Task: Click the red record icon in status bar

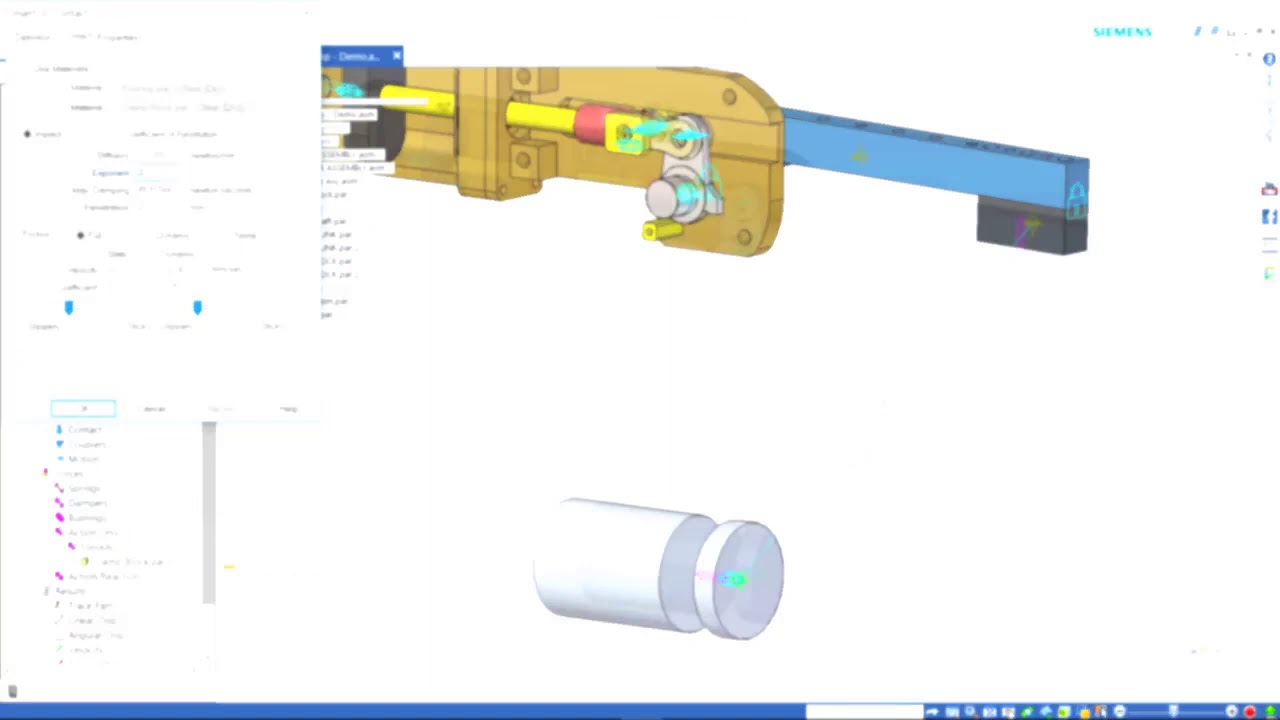Action: pos(1250,711)
